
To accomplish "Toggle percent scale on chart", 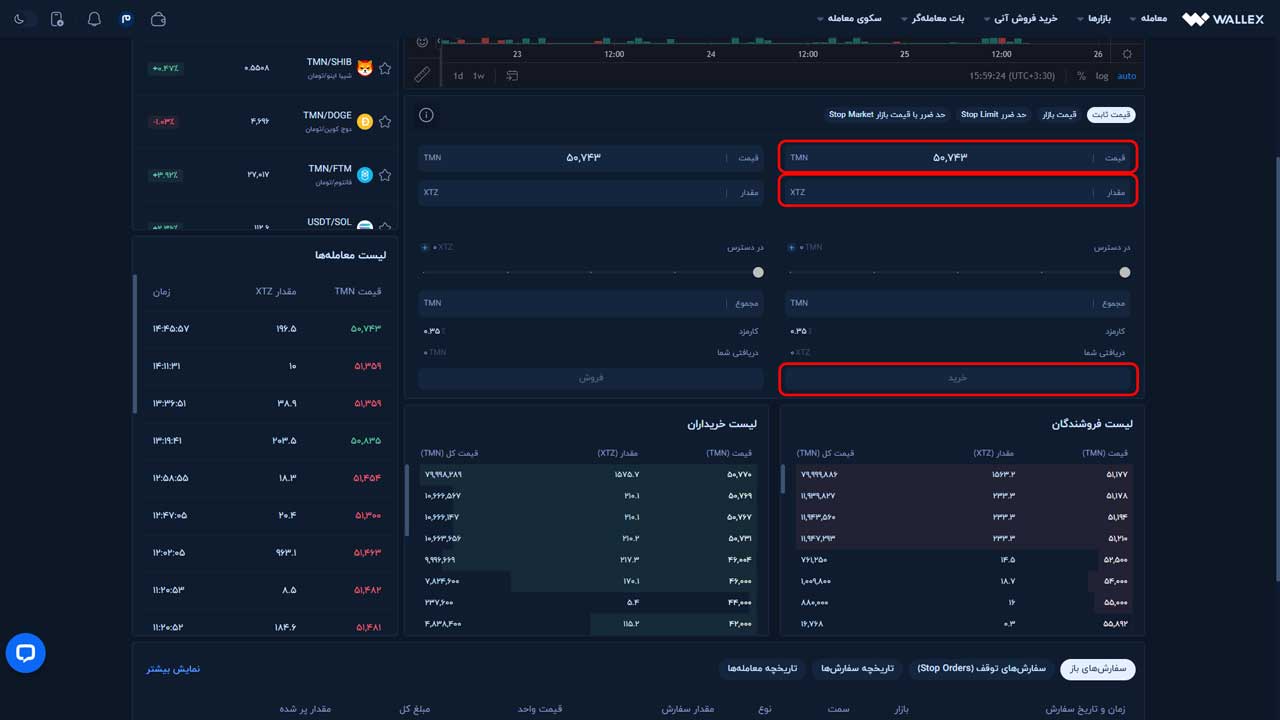I will point(1081,76).
